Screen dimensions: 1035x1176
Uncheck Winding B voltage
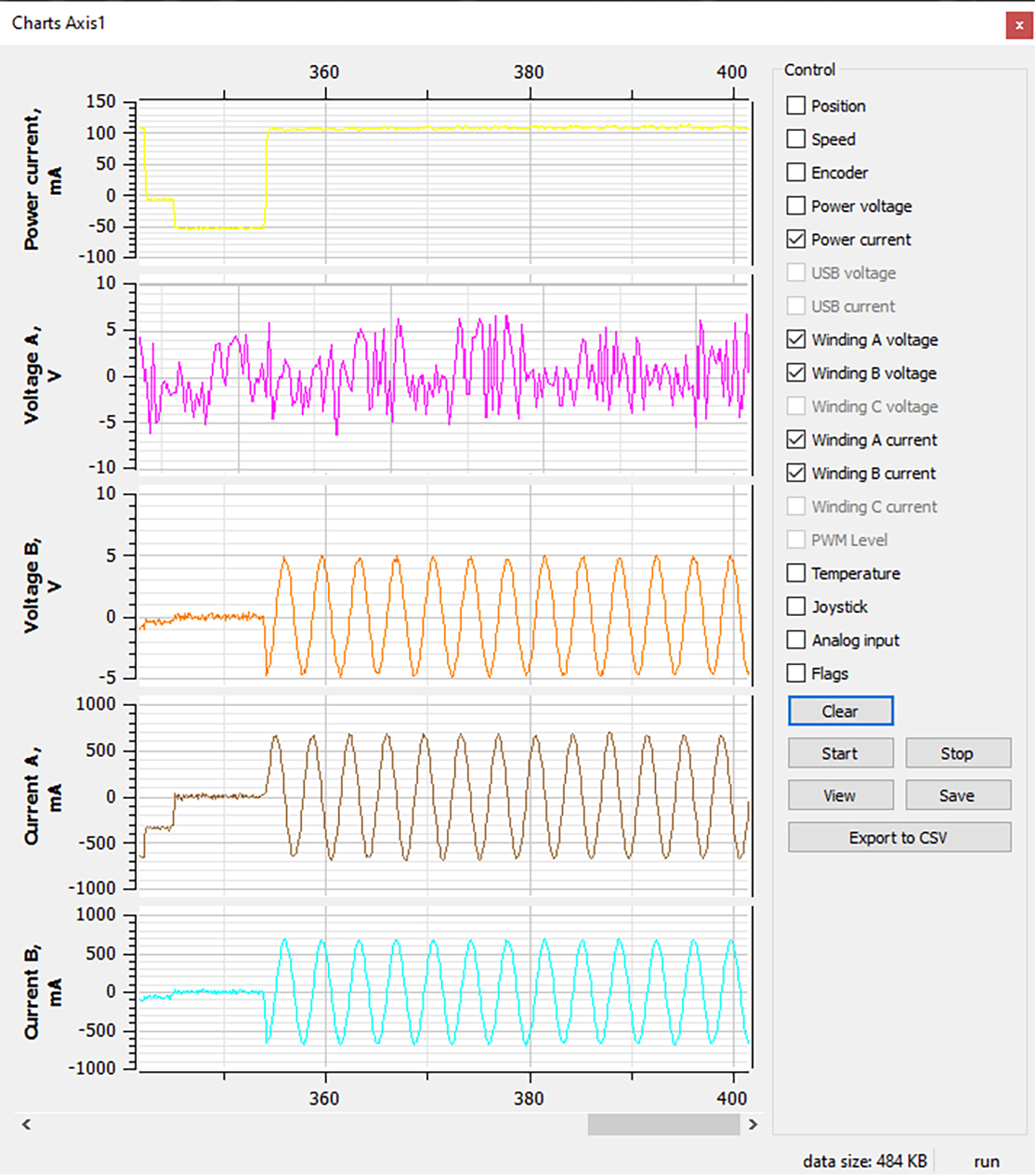(796, 373)
